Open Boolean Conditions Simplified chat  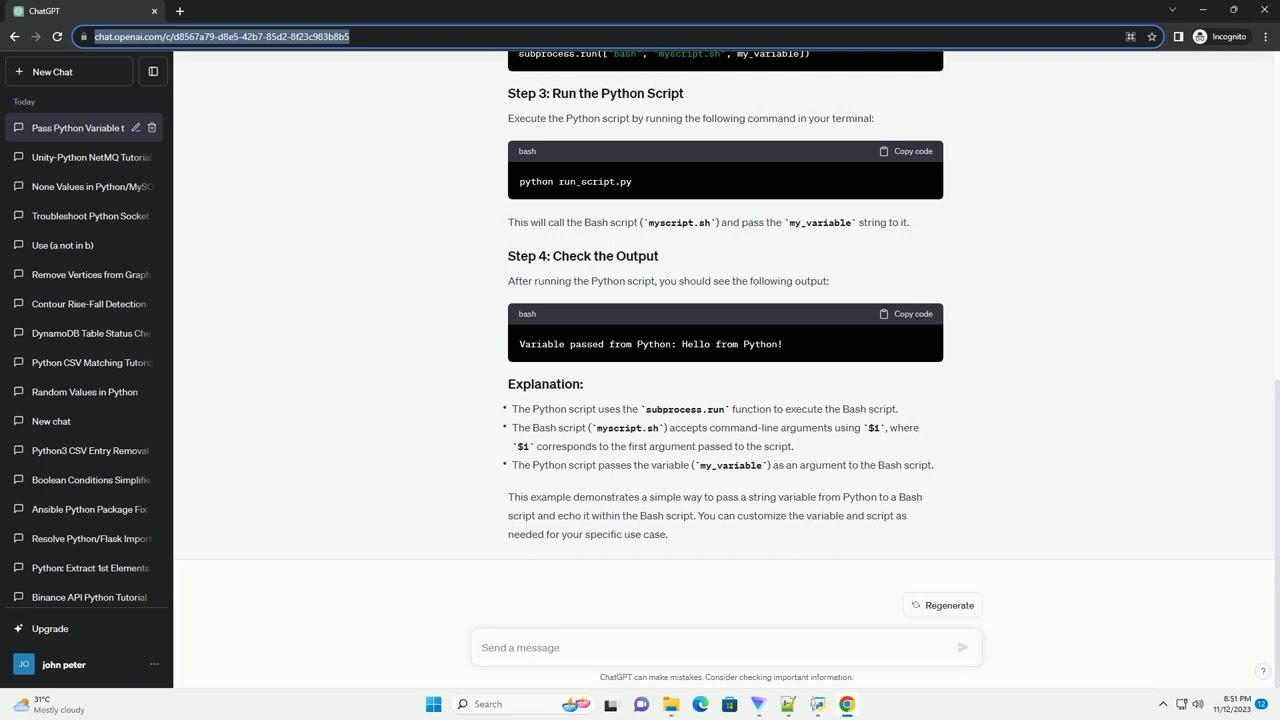pos(84,480)
